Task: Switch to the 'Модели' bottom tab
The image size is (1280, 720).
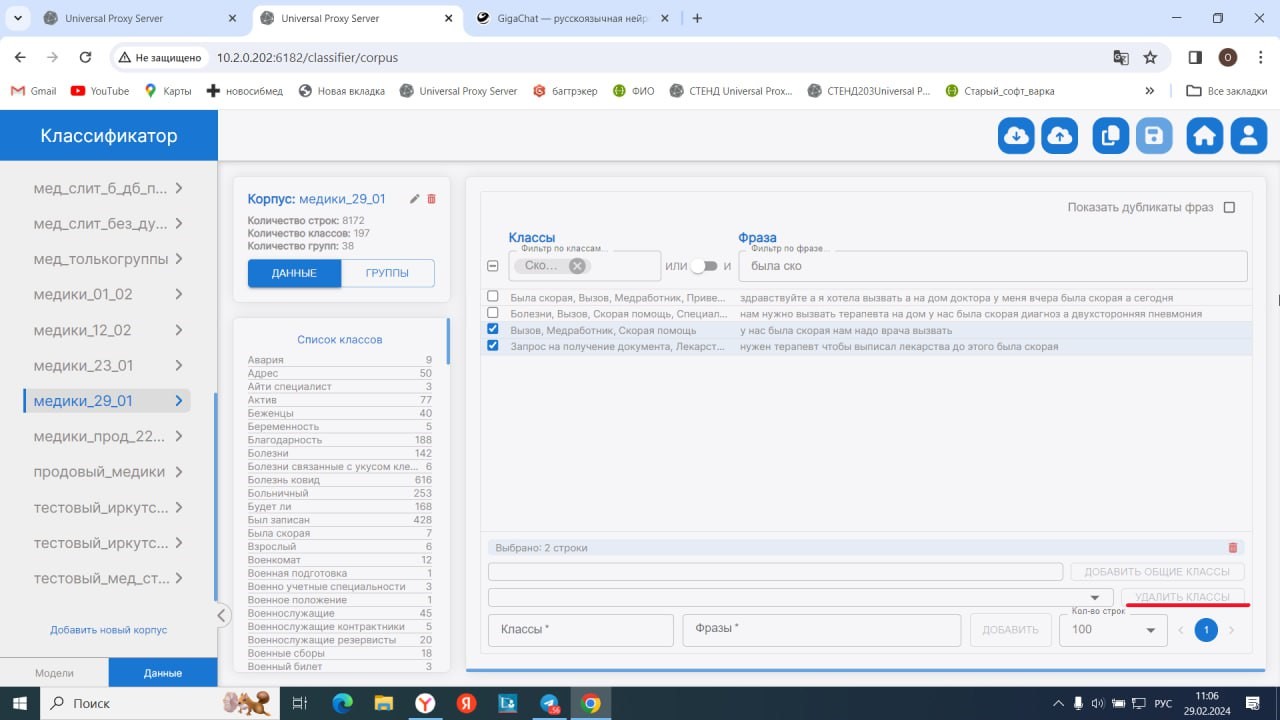Action: tap(54, 673)
